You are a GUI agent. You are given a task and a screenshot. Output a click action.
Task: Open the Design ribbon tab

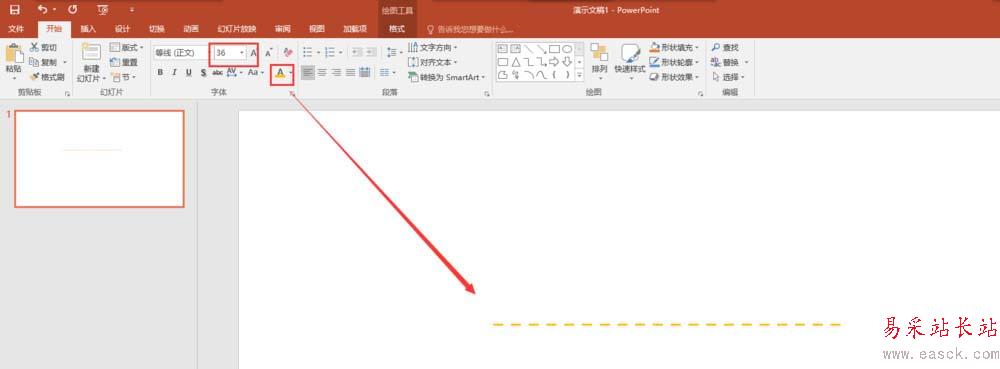pyautogui.click(x=122, y=29)
